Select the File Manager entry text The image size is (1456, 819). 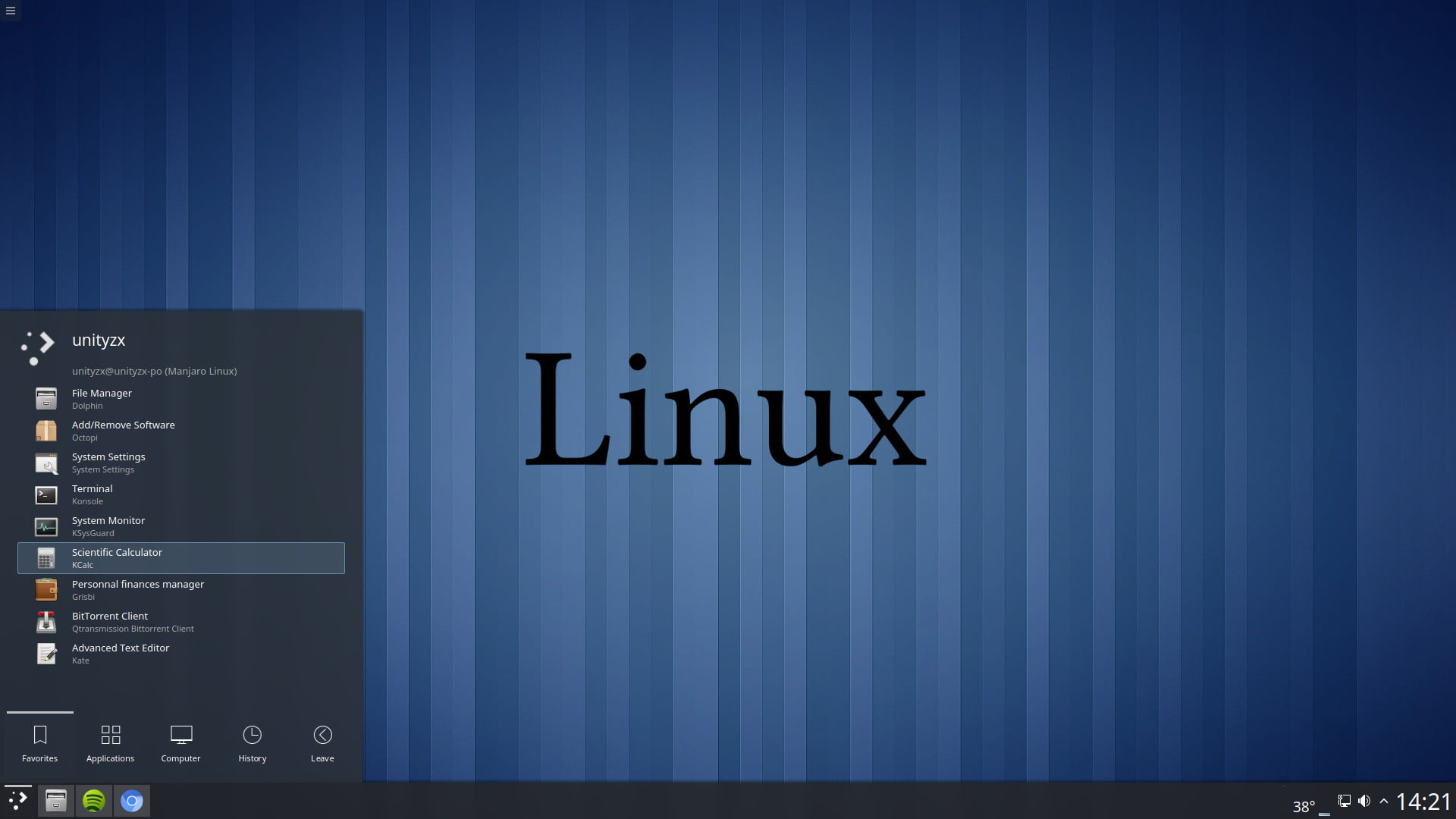click(102, 393)
